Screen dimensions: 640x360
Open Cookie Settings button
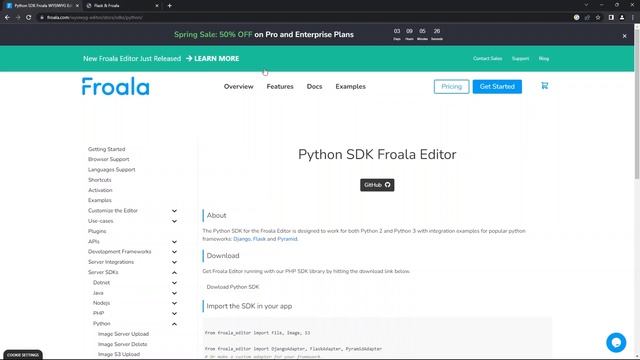click(x=23, y=355)
